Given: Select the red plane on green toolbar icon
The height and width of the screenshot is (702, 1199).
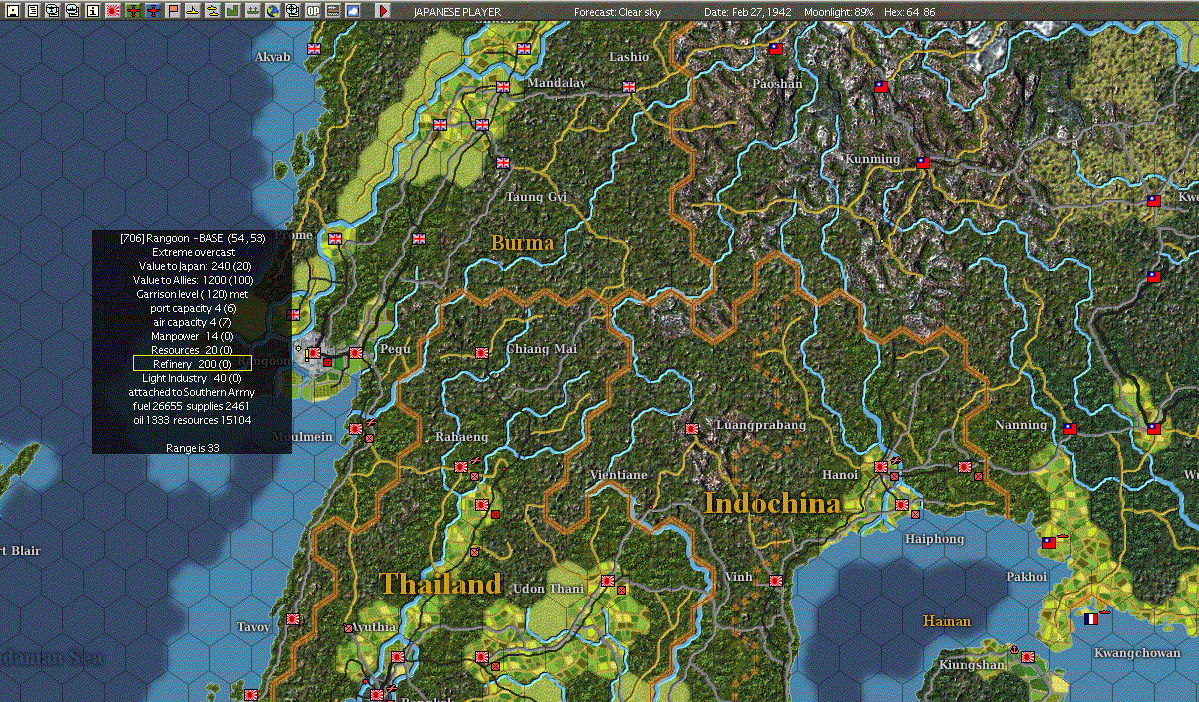Looking at the screenshot, I should (x=133, y=11).
